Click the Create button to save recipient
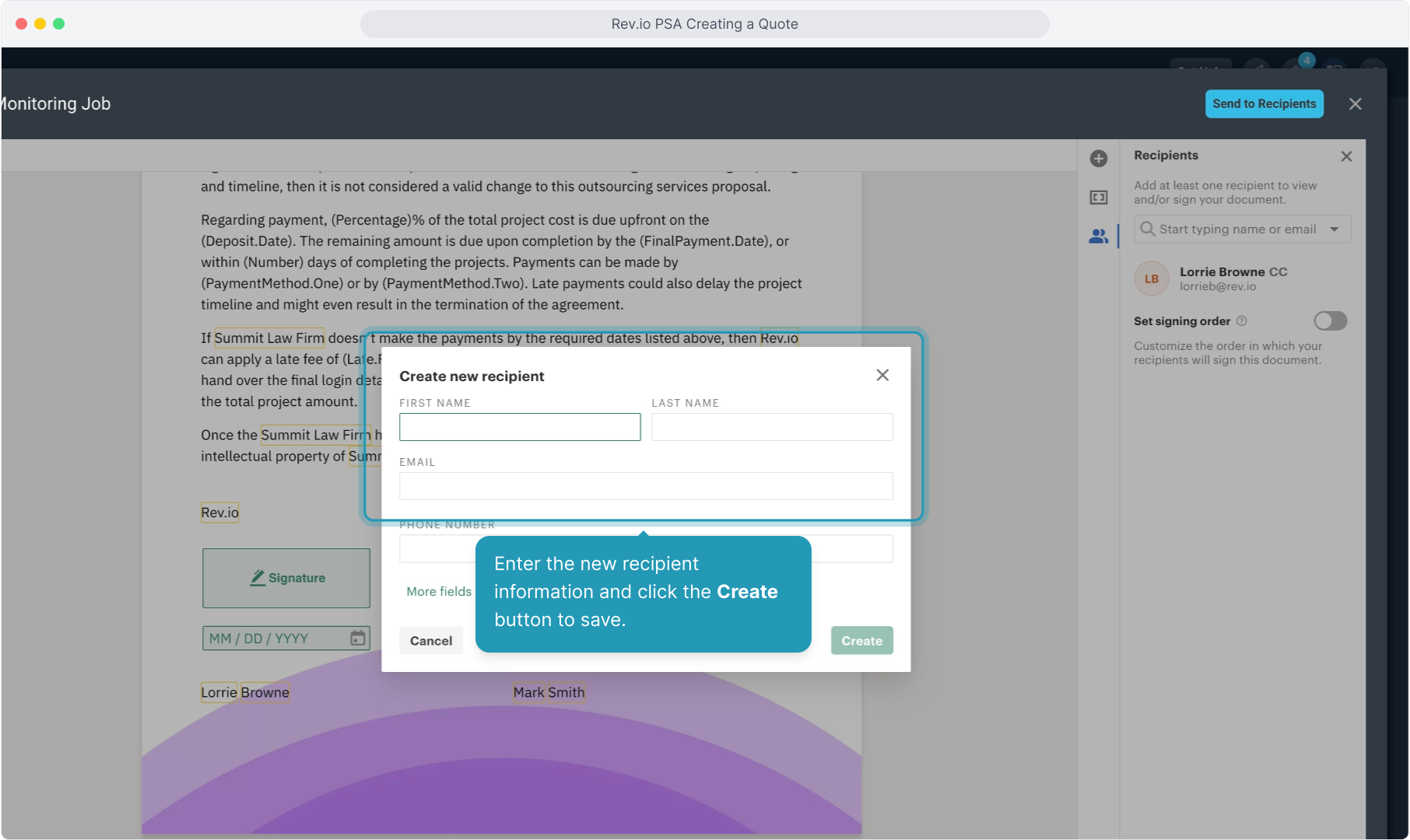Viewport: 1410px width, 840px height. point(861,641)
